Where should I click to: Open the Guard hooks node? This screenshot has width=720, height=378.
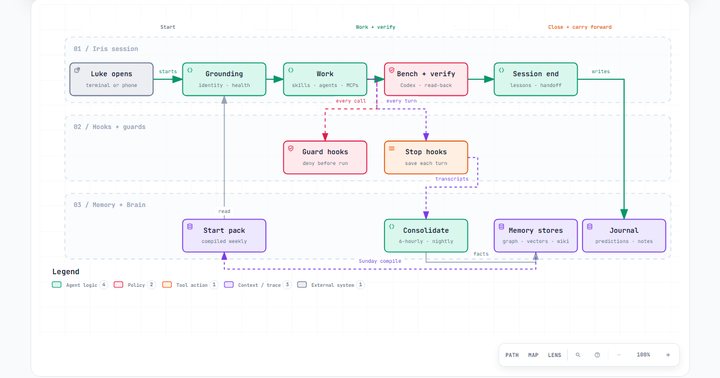(x=325, y=158)
